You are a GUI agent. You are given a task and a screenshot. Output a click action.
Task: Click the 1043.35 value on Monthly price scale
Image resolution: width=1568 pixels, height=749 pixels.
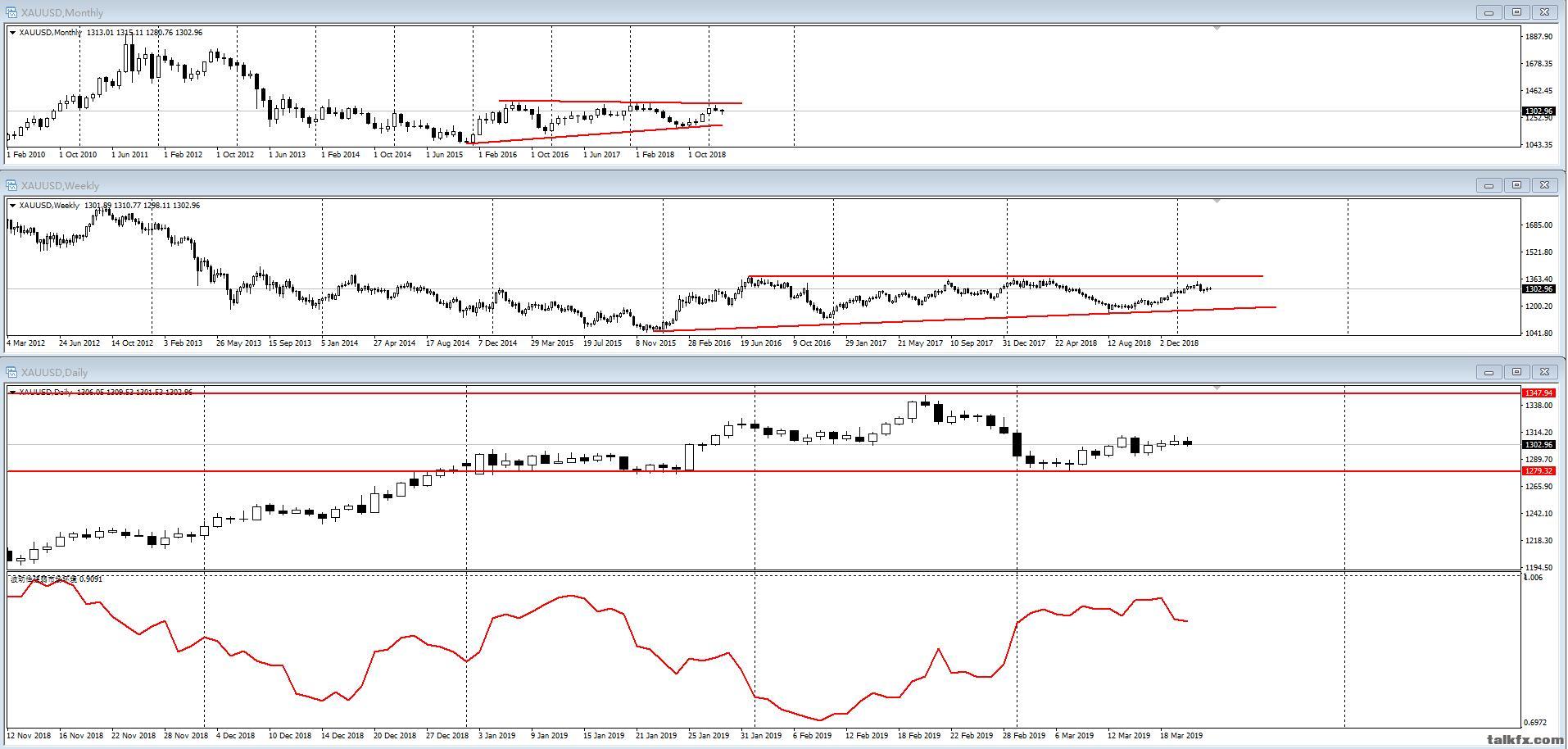pos(1539,145)
